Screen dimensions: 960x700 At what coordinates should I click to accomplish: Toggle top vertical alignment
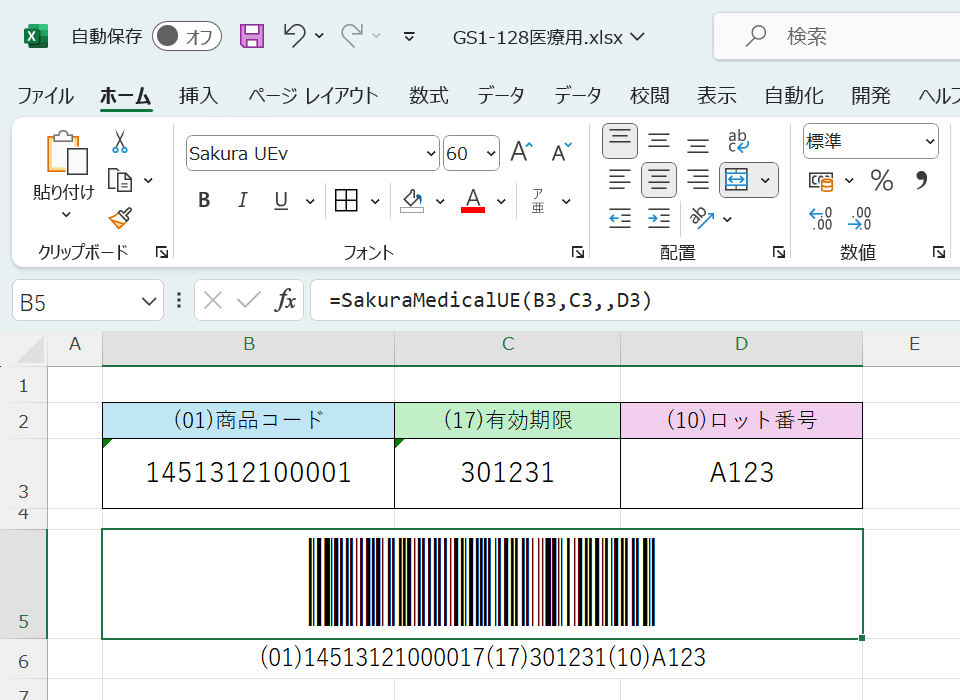(620, 141)
